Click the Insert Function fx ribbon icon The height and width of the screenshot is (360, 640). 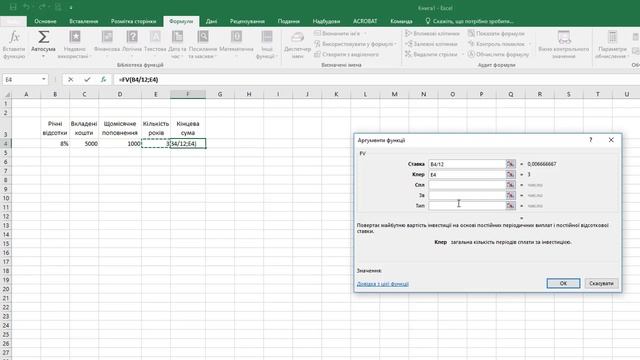pyautogui.click(x=14, y=38)
